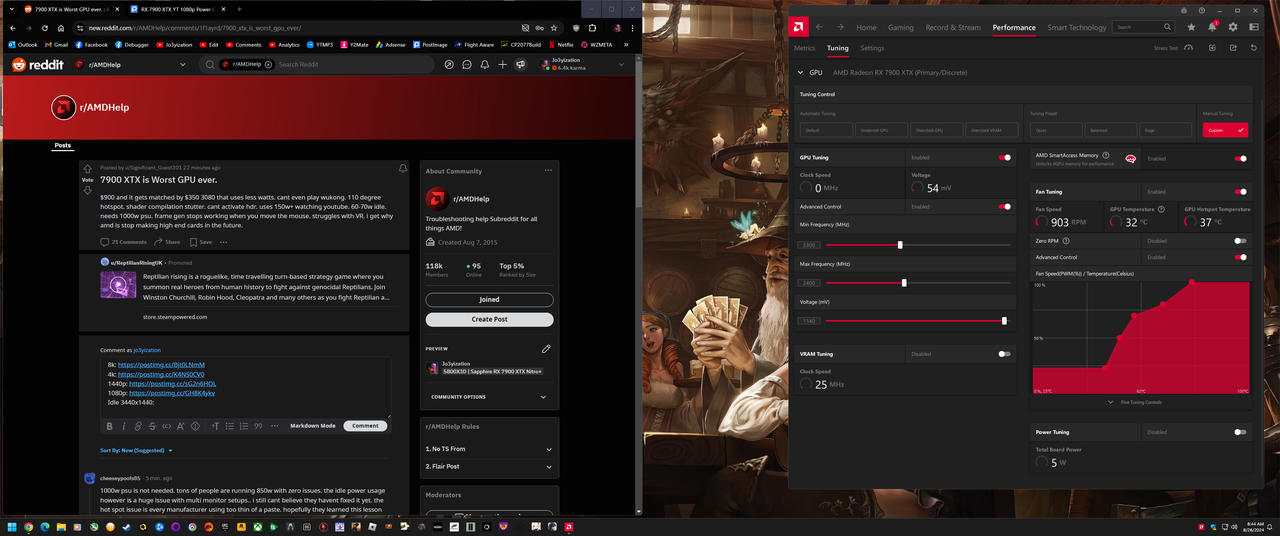Open Metrics sub-tab

pos(804,48)
